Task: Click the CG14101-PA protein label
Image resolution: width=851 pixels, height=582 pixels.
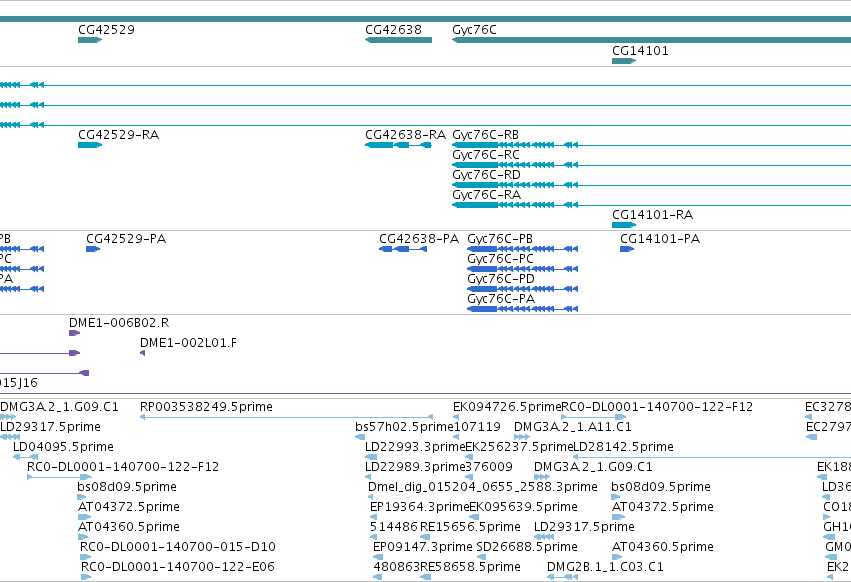Action: [661, 239]
